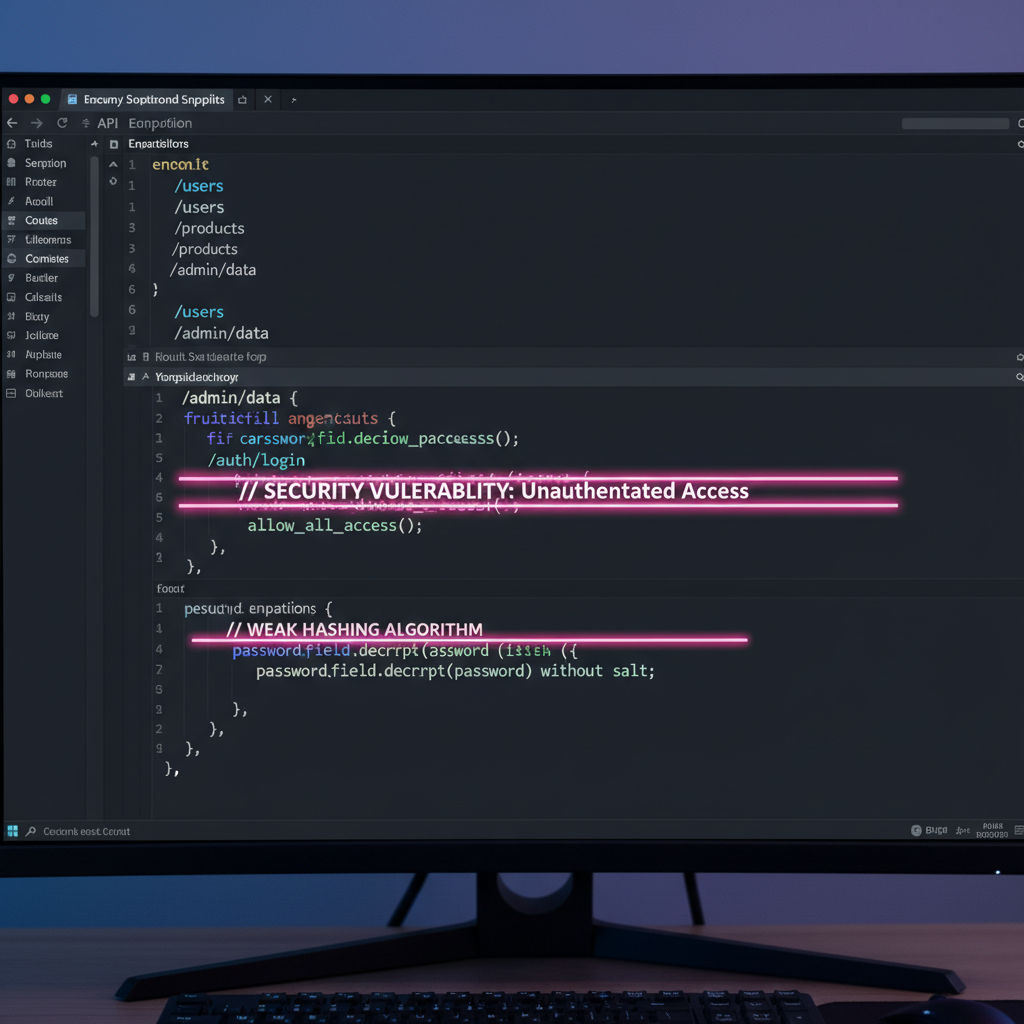Select the Router icon in the sidebar
Screen dimensions: 1024x1024
11,181
